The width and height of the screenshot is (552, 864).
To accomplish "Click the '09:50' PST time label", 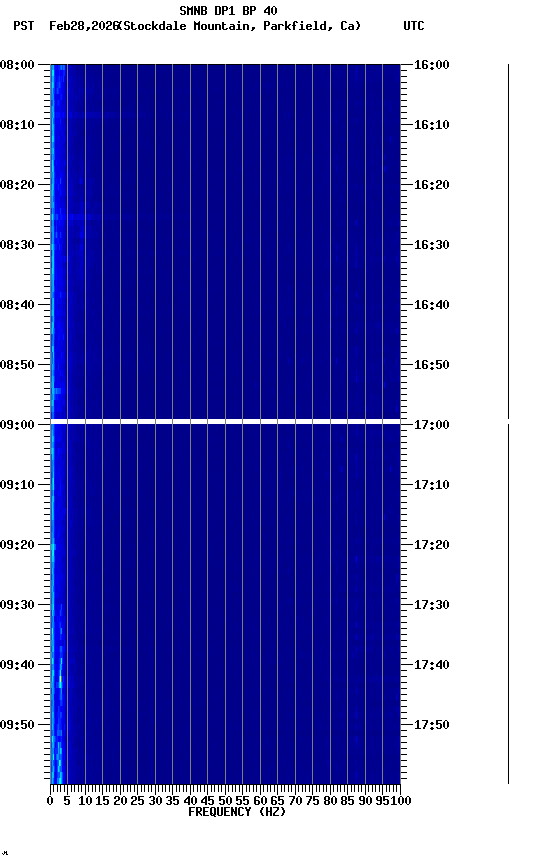I will coord(17,726).
